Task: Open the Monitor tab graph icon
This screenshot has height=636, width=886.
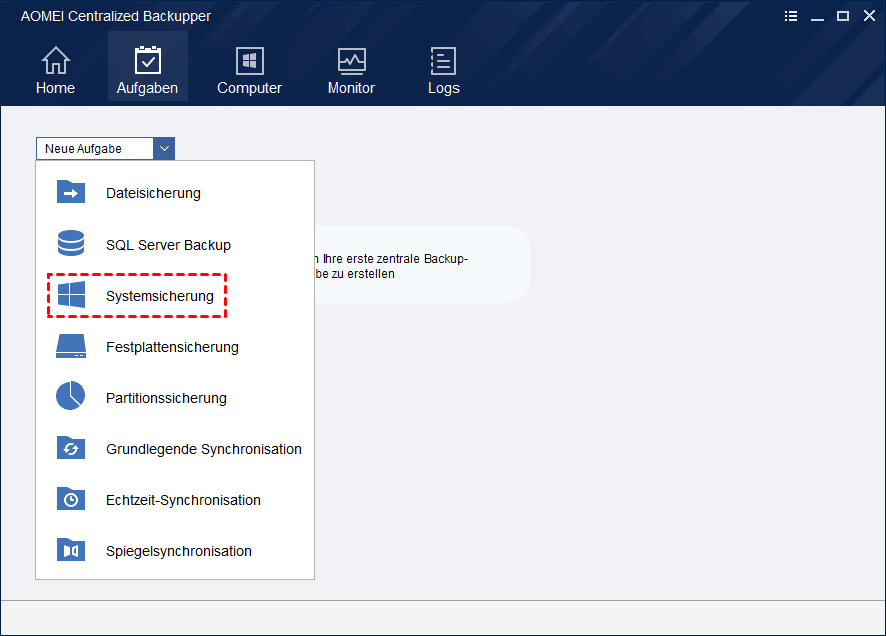Action: [351, 61]
